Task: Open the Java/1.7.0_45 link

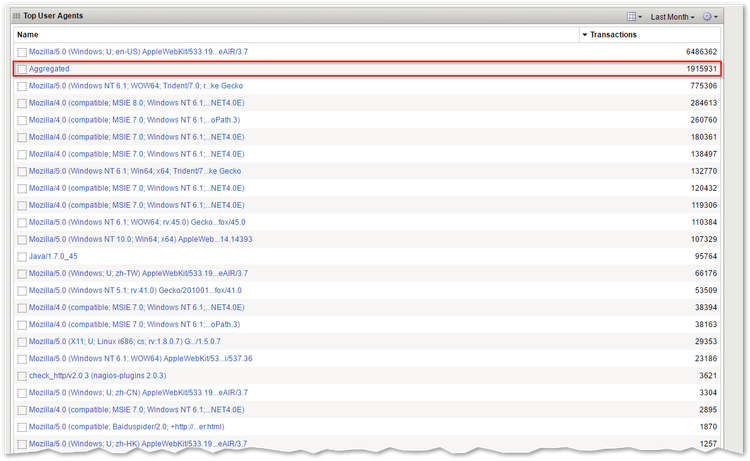Action: 53,256
